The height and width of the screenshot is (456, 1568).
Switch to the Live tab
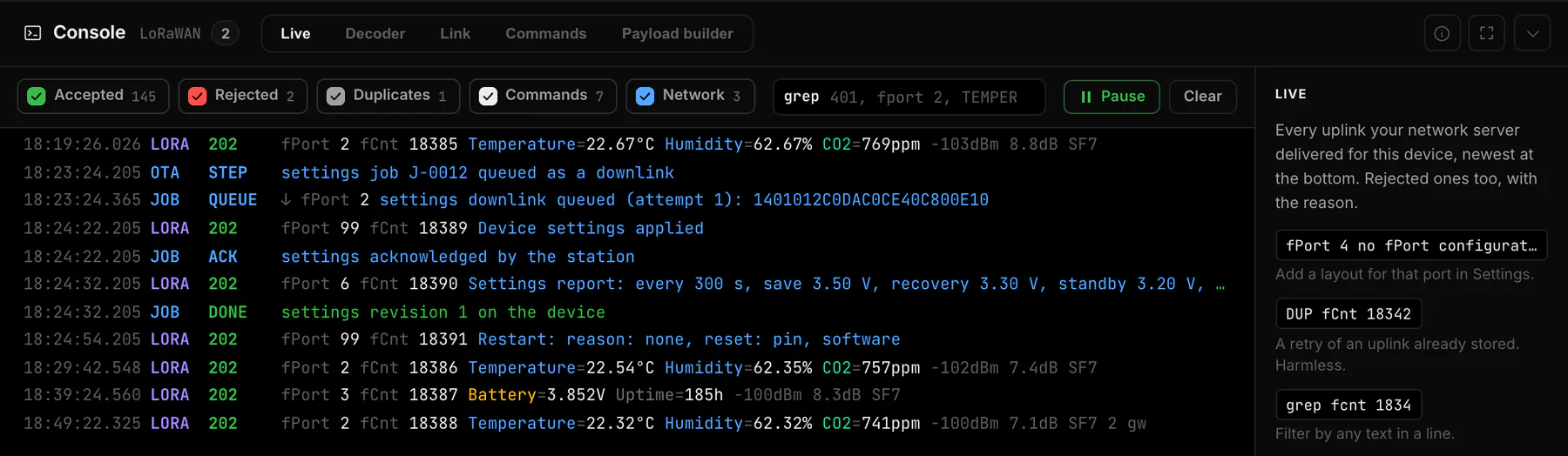(295, 33)
